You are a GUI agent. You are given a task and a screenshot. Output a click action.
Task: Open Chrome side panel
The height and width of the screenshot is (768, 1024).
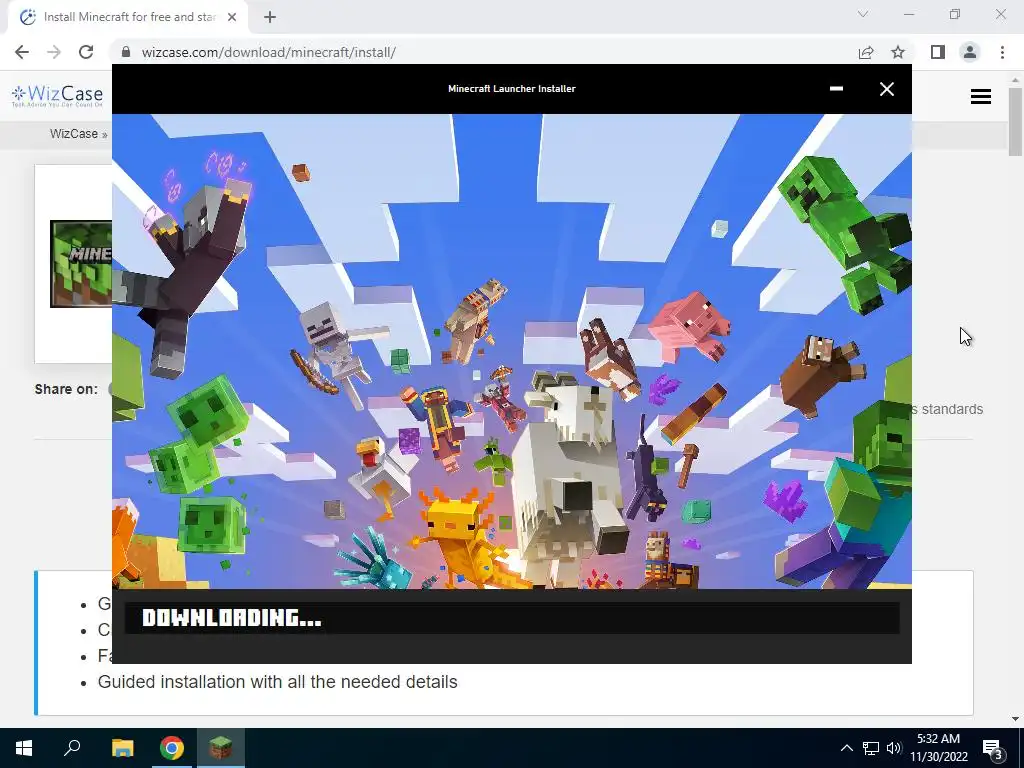click(x=938, y=52)
